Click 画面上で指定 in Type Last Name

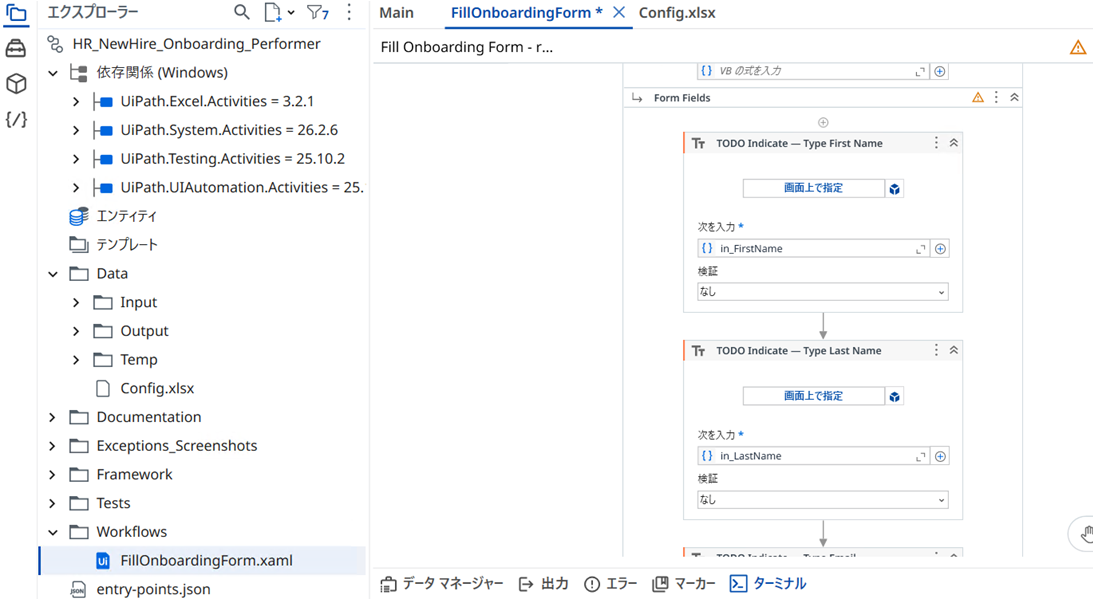pyautogui.click(x=813, y=396)
